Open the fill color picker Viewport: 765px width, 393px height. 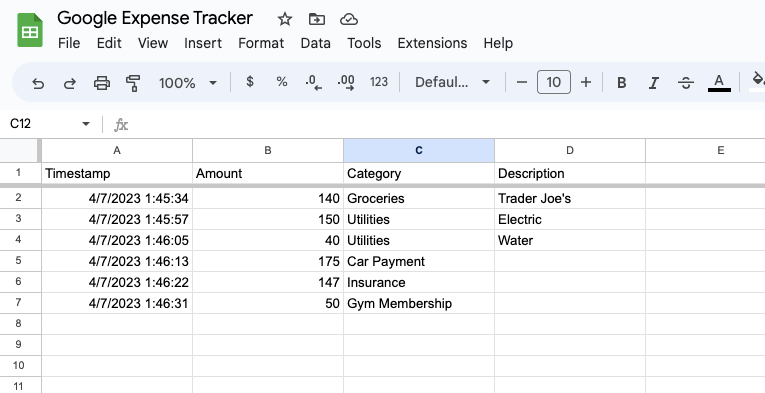(757, 81)
